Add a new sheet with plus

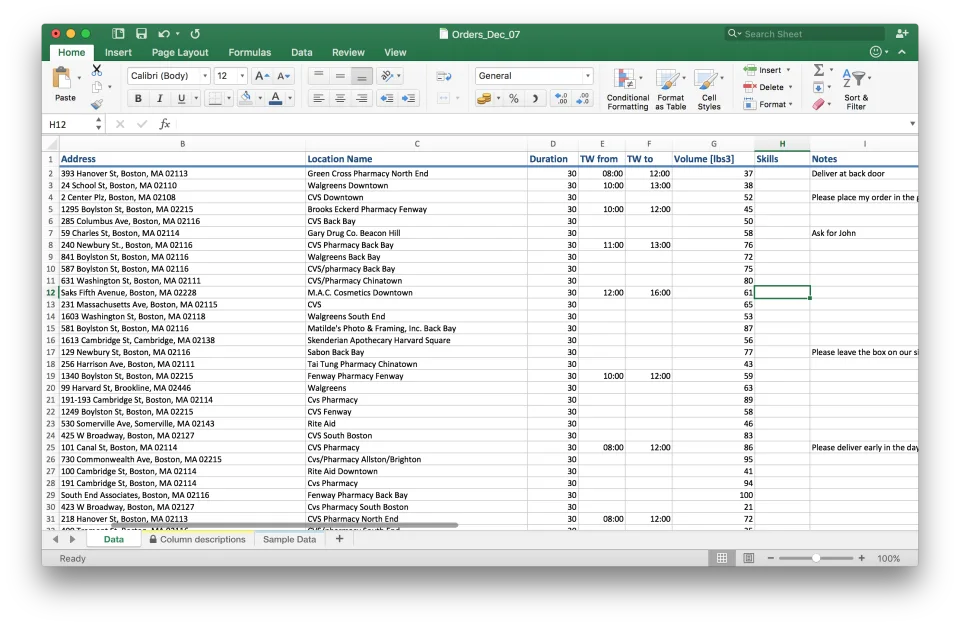pos(340,539)
